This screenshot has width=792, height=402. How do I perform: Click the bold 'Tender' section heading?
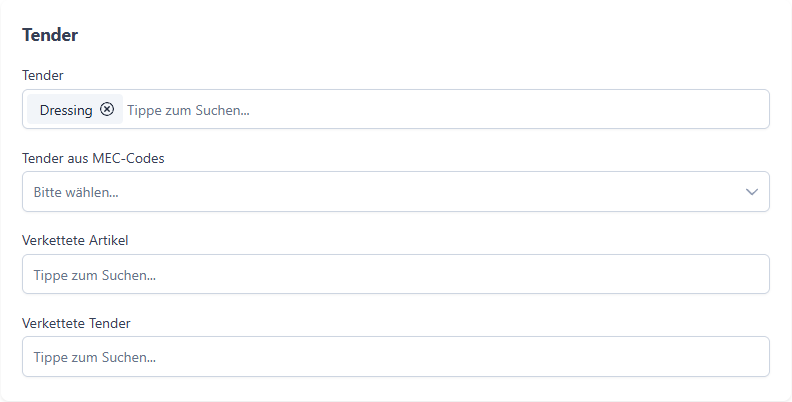point(50,35)
